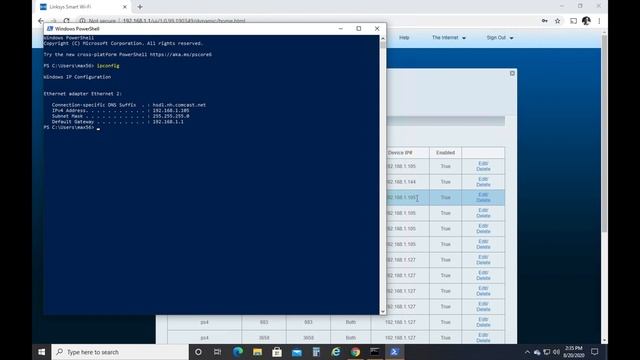Open File Explorer from the taskbar
This screenshot has height=360, width=640.
click(x=257, y=352)
